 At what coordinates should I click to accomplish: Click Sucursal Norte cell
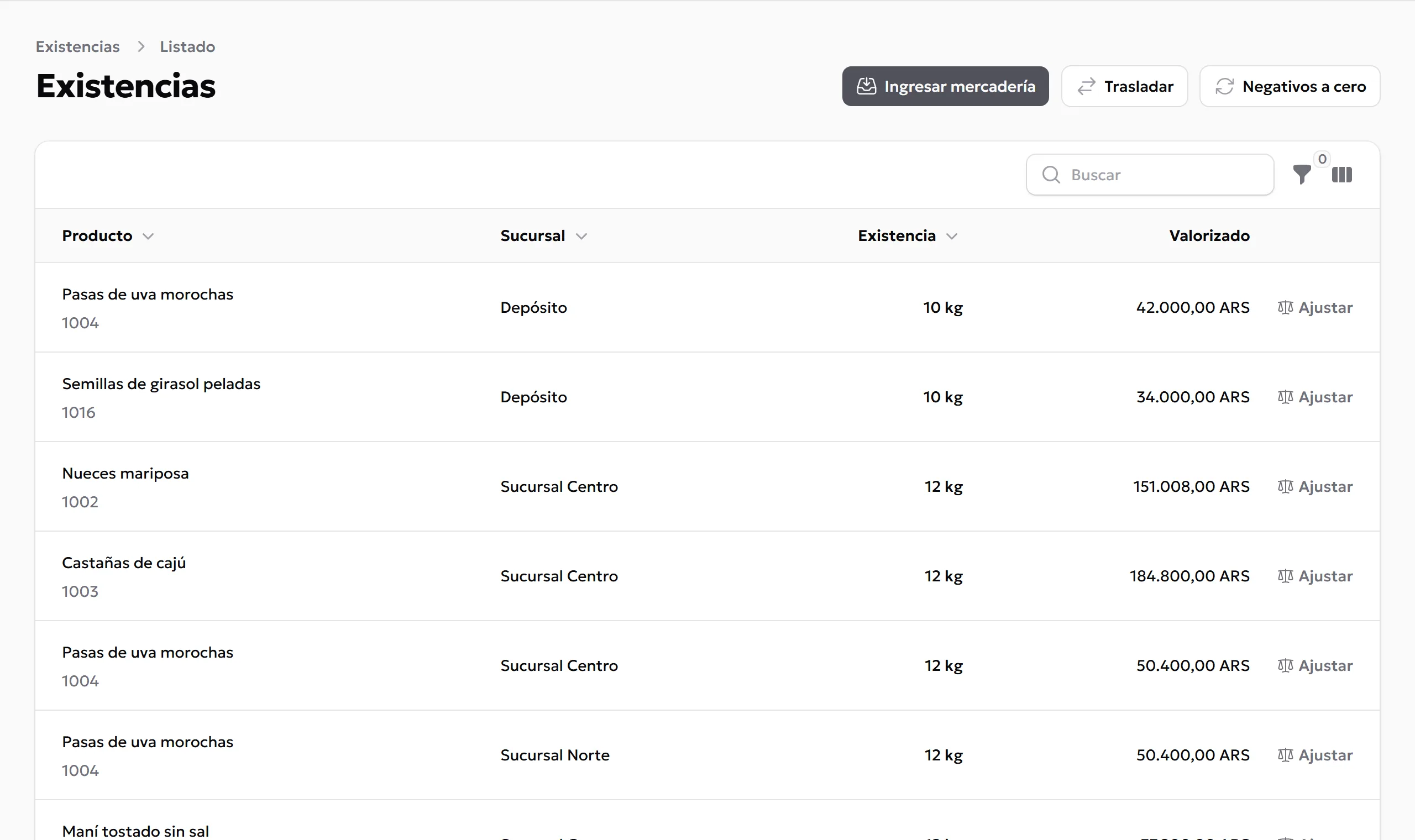tap(555, 754)
